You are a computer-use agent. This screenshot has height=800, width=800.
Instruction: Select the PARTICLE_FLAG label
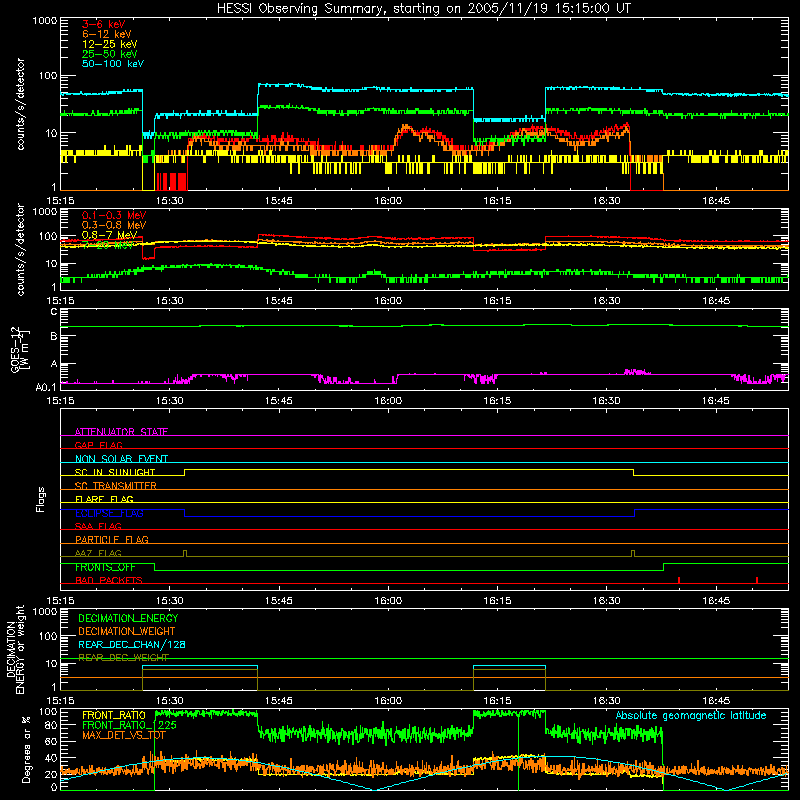(x=112, y=540)
